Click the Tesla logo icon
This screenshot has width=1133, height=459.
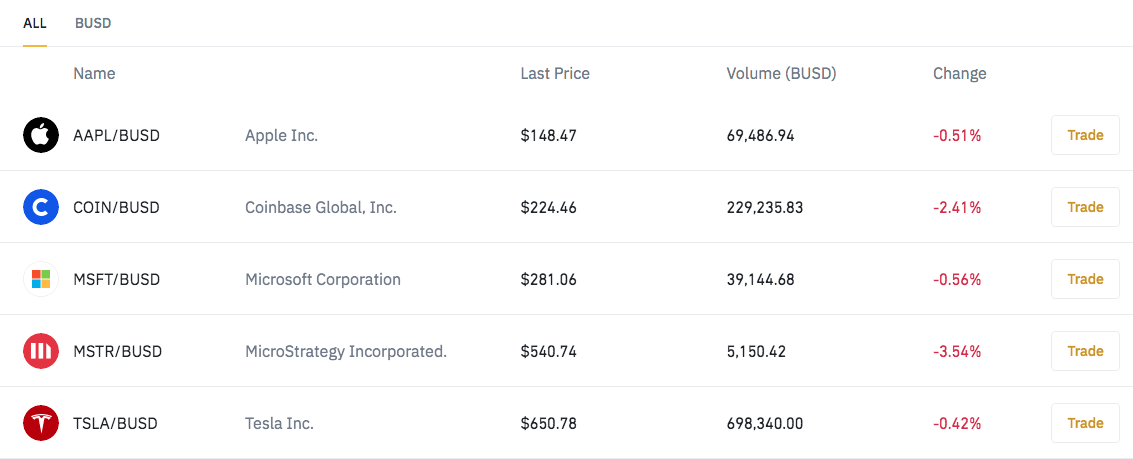(40, 423)
